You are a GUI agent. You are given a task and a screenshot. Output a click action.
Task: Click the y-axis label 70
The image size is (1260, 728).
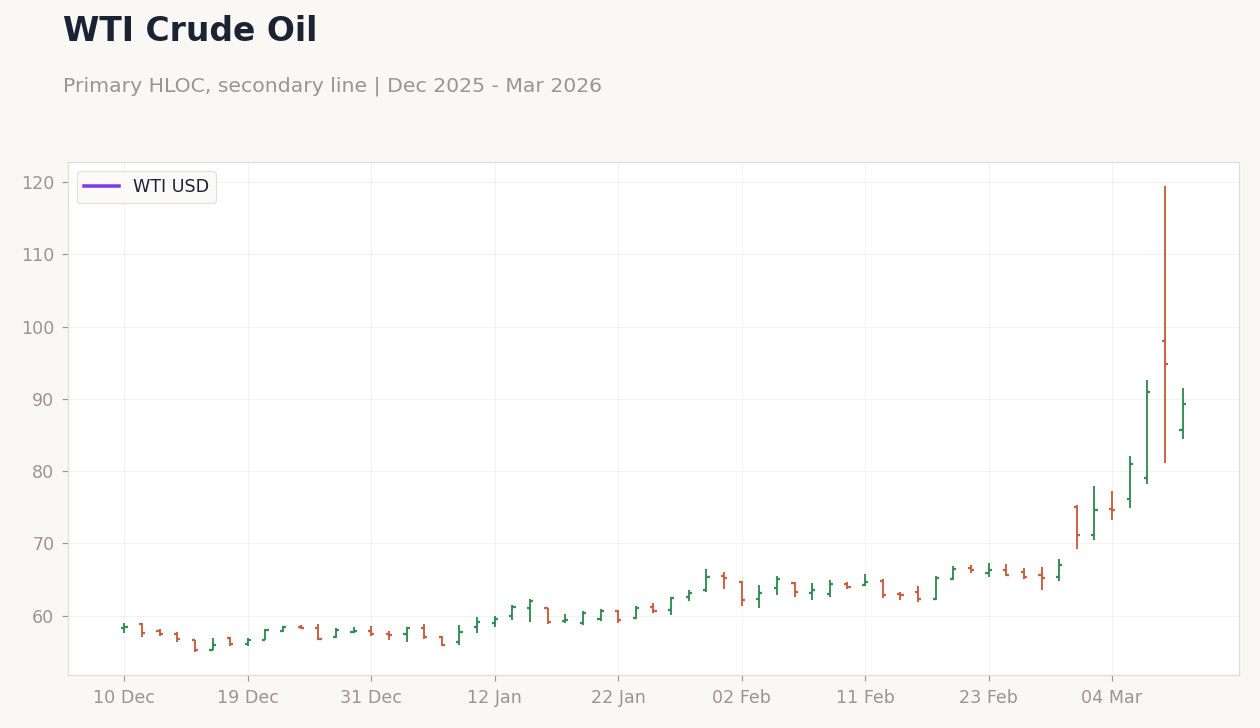pyautogui.click(x=43, y=544)
